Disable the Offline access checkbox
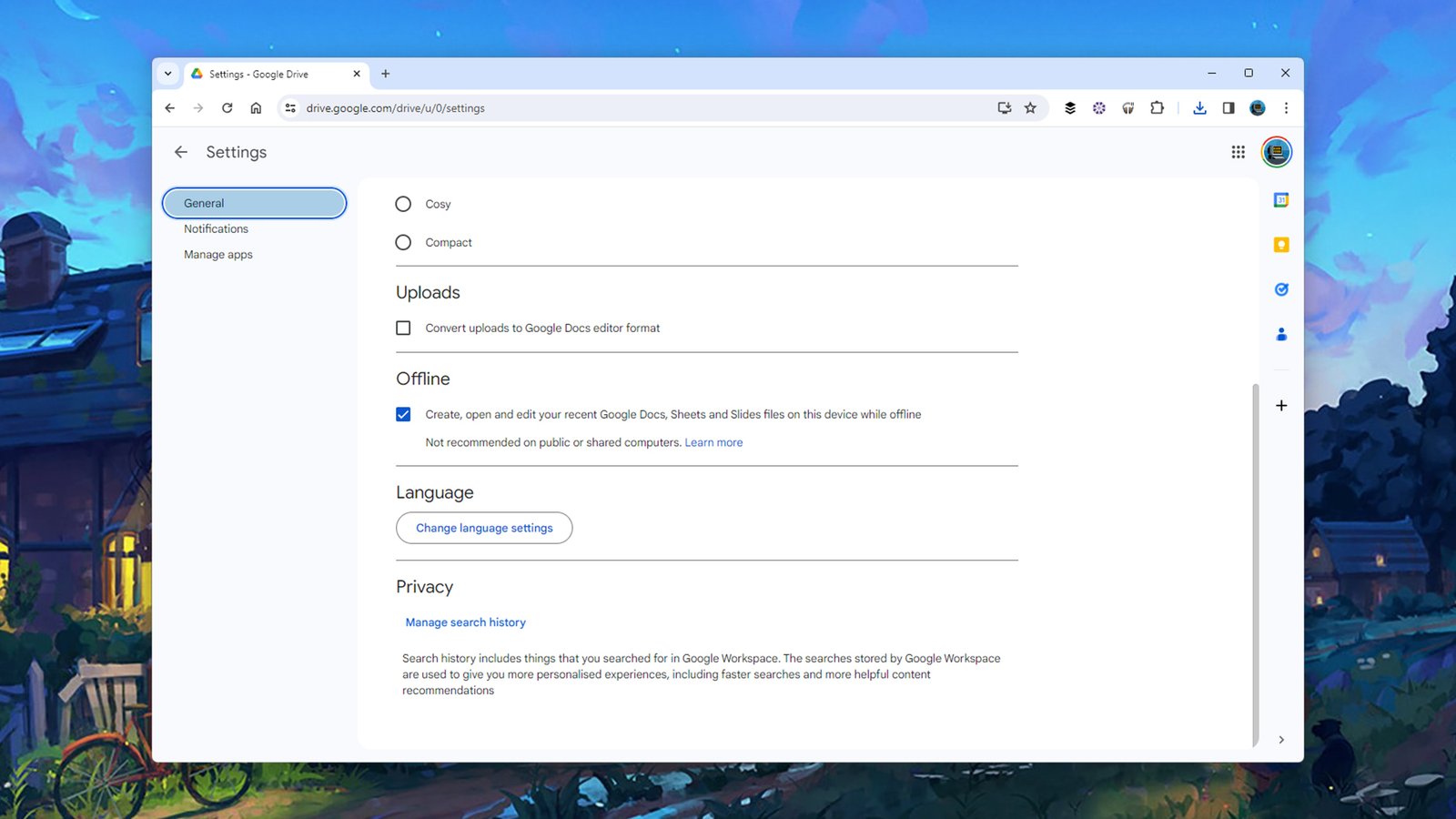 [403, 414]
